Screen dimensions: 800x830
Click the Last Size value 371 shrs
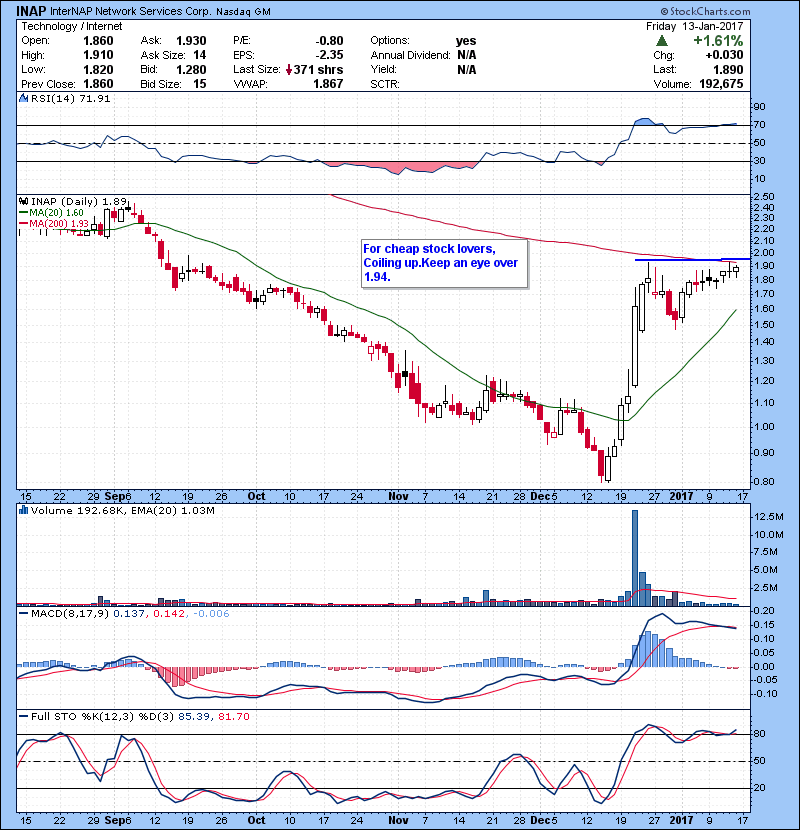318,70
